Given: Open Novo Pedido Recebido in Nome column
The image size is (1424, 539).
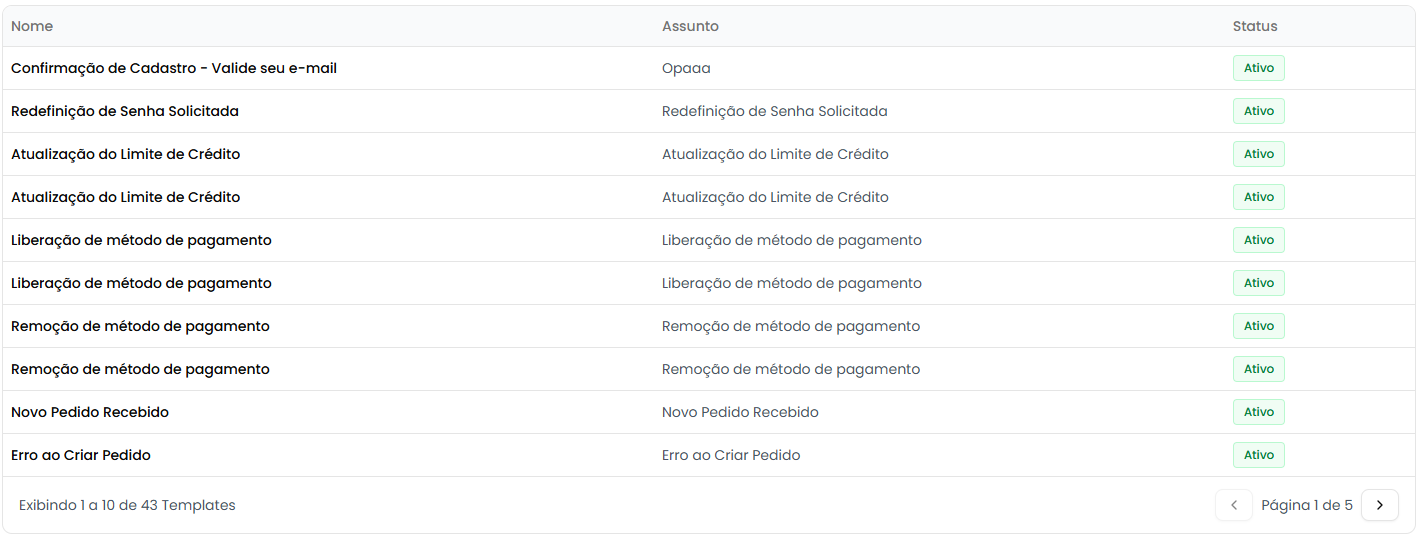Looking at the screenshot, I should pos(90,412).
